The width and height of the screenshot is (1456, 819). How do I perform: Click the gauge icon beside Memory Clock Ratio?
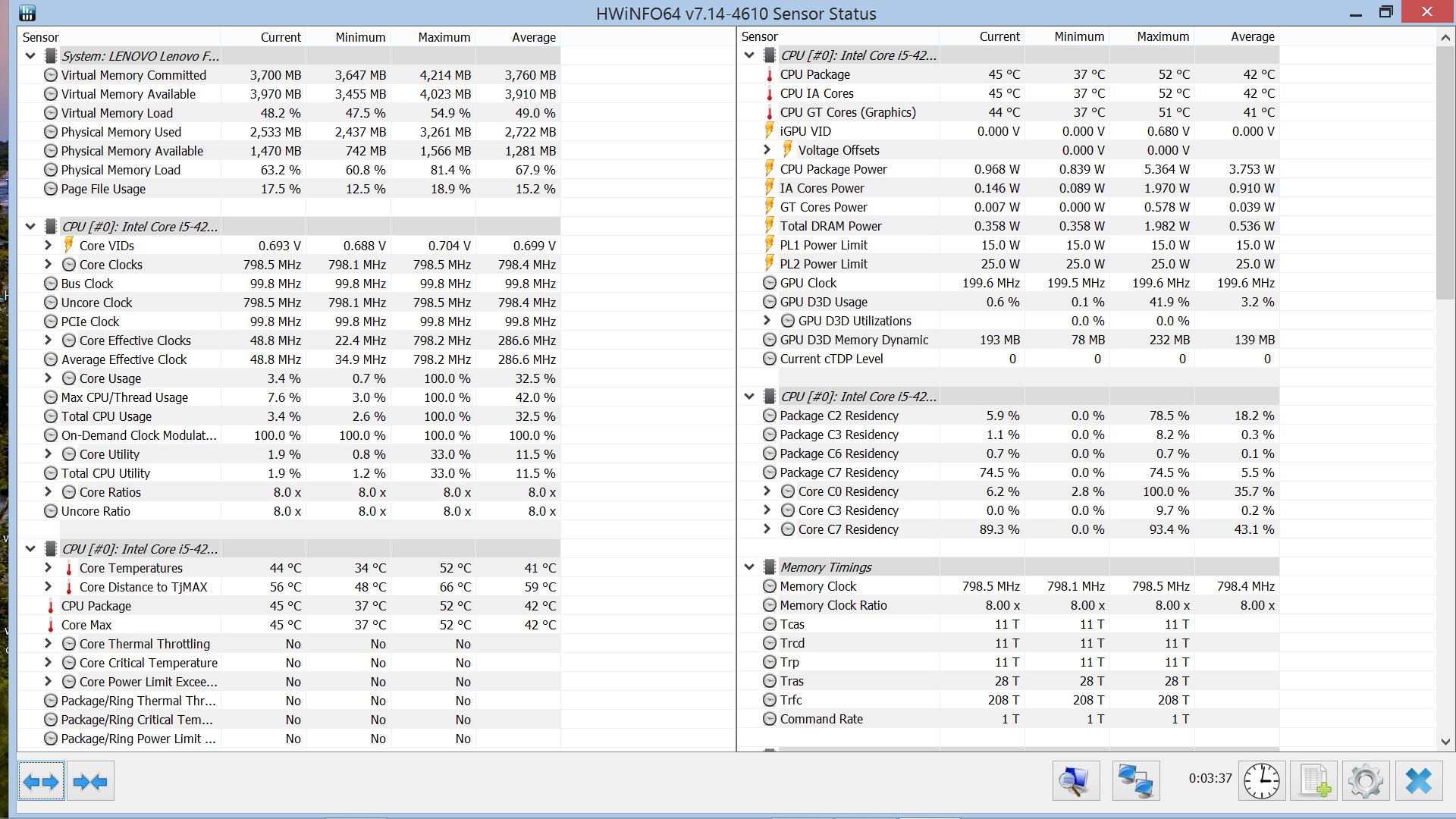click(770, 605)
